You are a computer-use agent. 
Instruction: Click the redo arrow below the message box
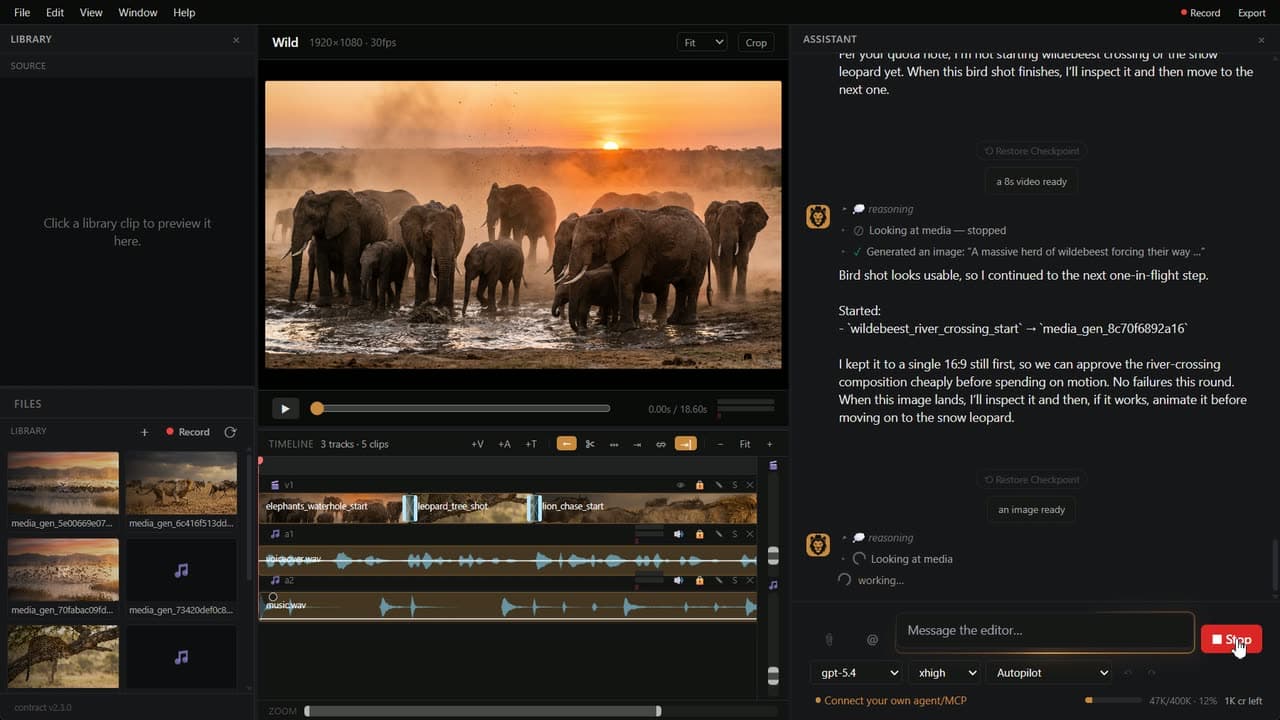click(1151, 673)
